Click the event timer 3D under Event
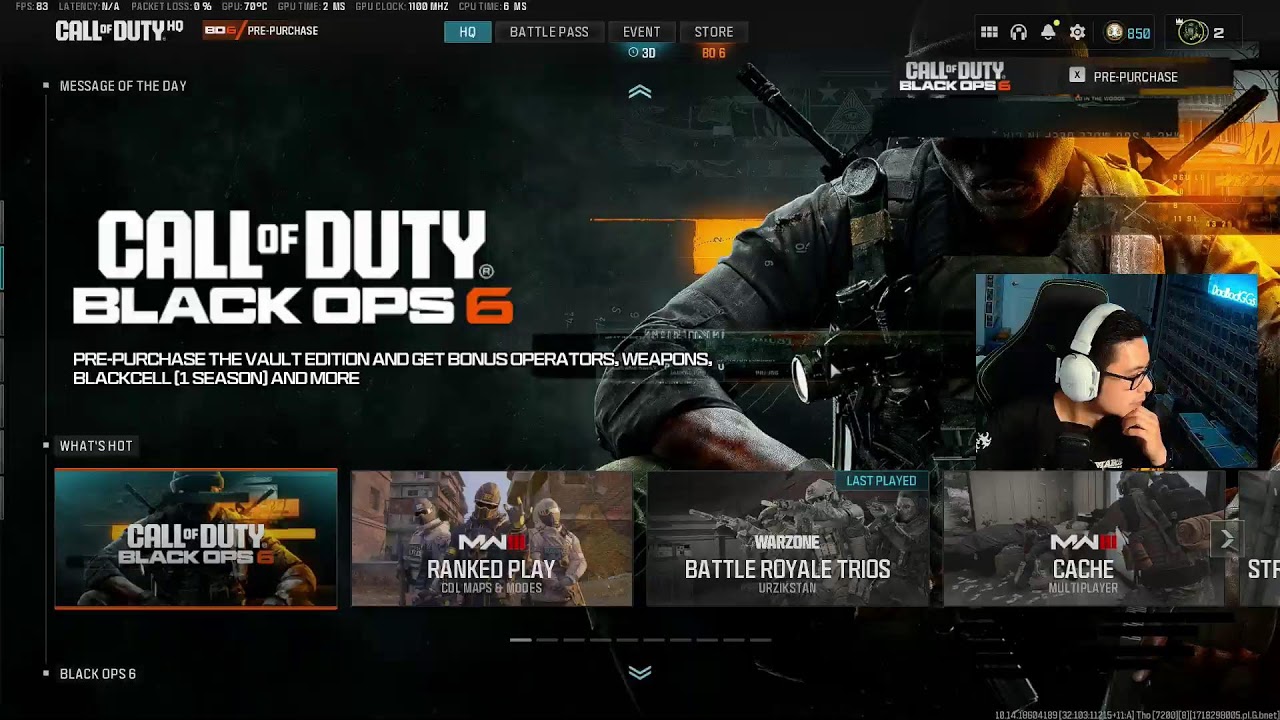The width and height of the screenshot is (1280, 720). (642, 53)
